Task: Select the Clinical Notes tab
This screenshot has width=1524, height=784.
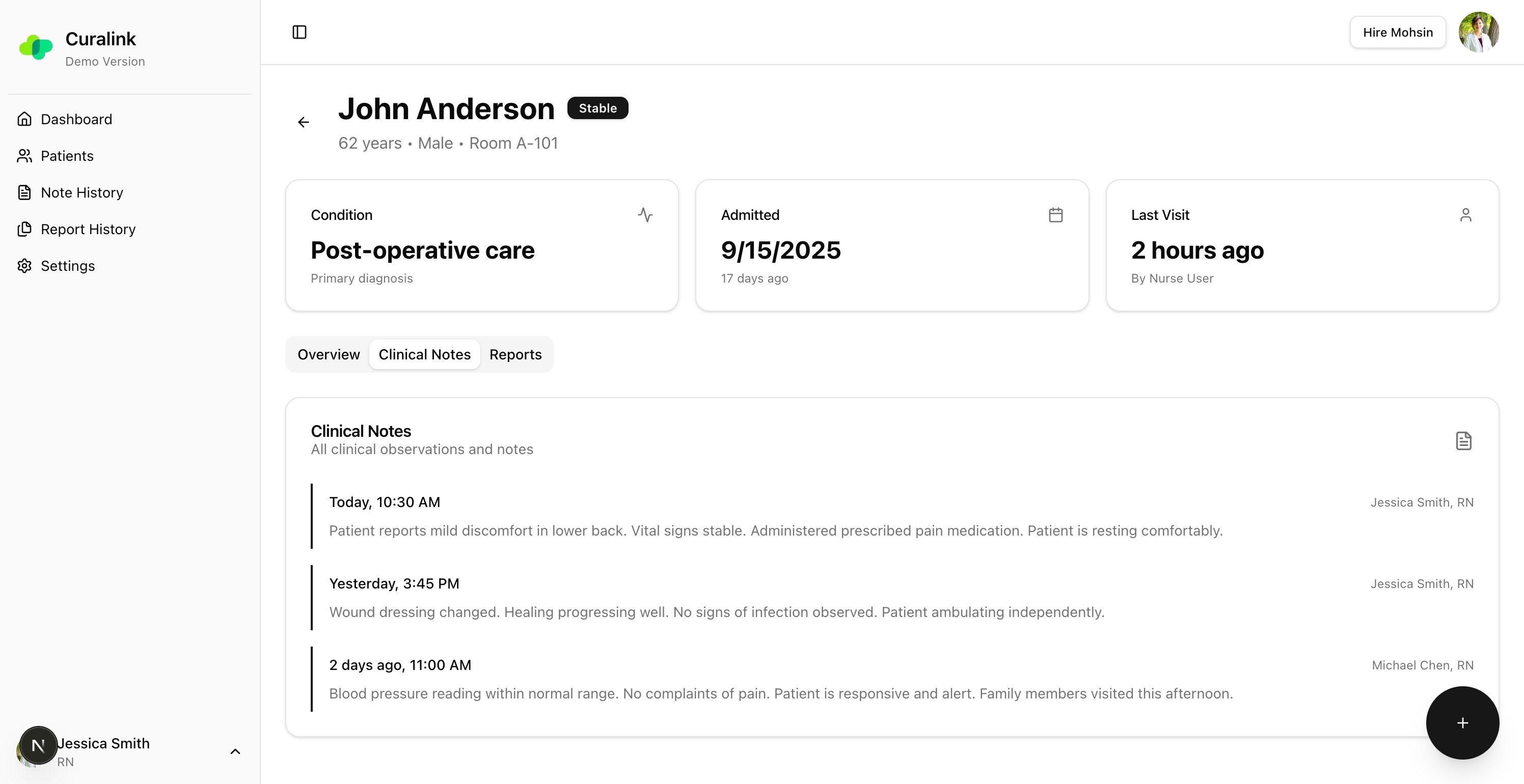Action: tap(424, 354)
